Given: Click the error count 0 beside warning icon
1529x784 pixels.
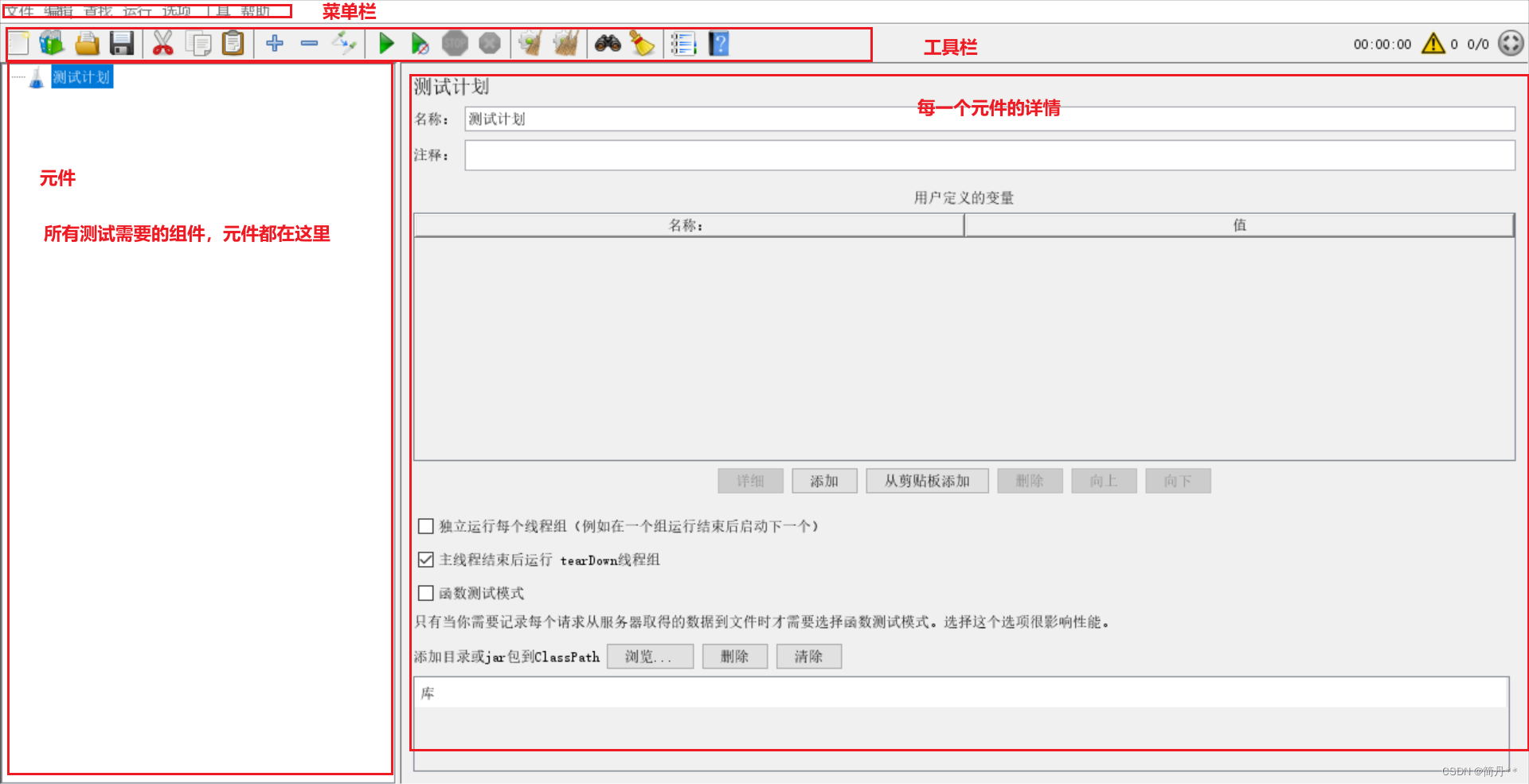Looking at the screenshot, I should tap(1454, 45).
